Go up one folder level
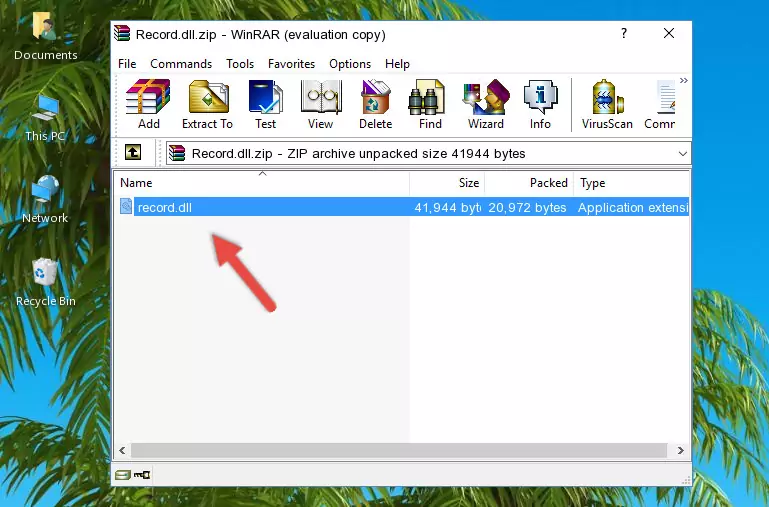Image resolution: width=769 pixels, height=507 pixels. 133,152
